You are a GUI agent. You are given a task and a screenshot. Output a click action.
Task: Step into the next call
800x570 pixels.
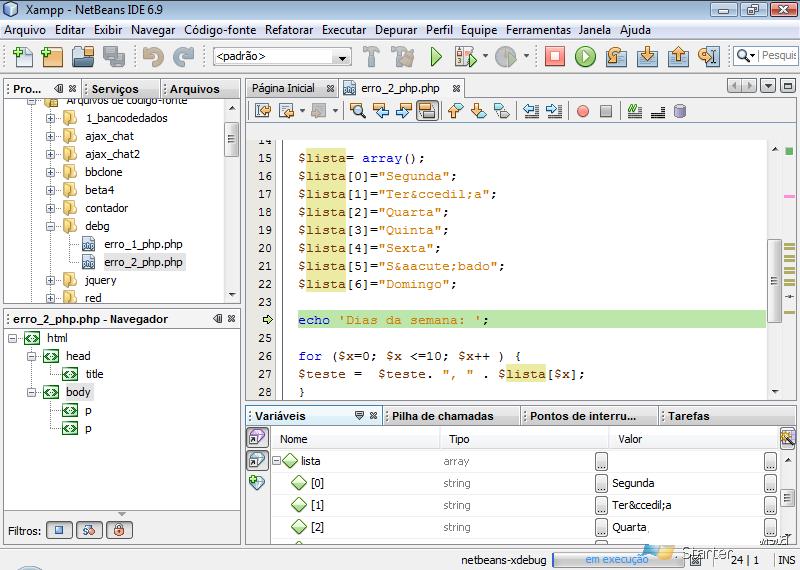(646, 57)
